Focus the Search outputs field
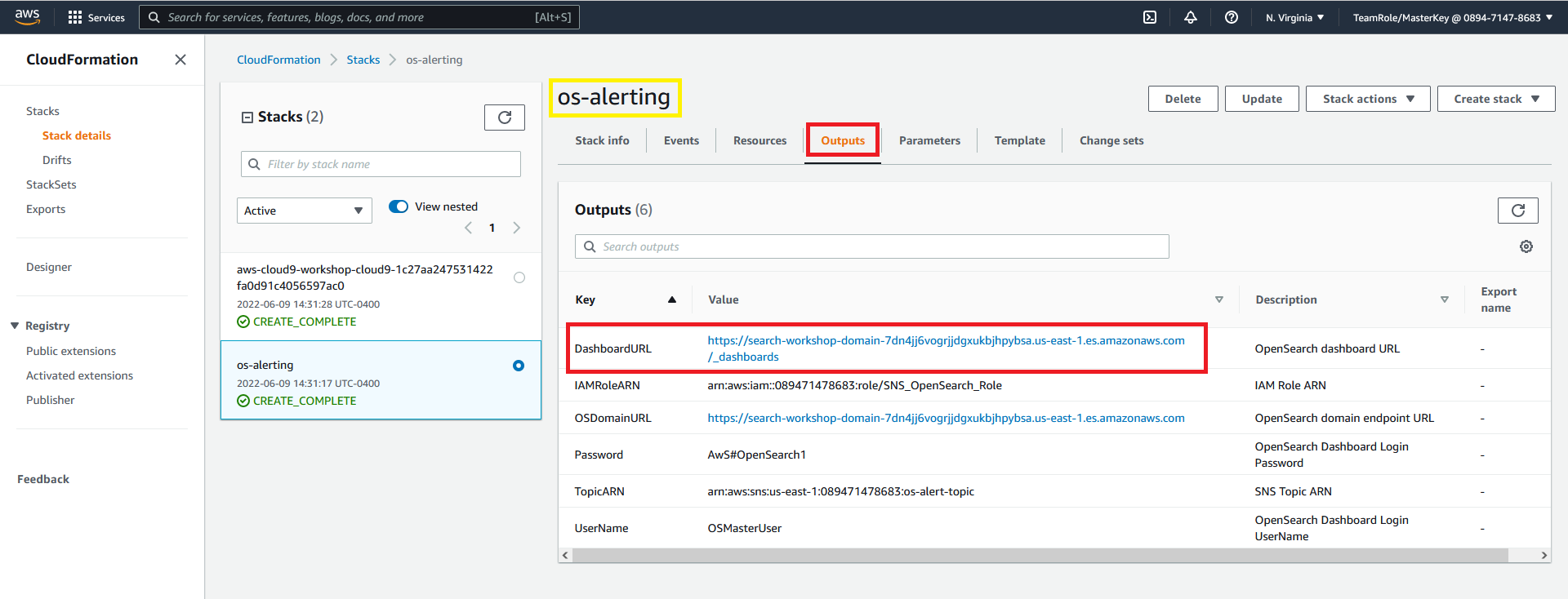The height and width of the screenshot is (599, 1568). (871, 246)
